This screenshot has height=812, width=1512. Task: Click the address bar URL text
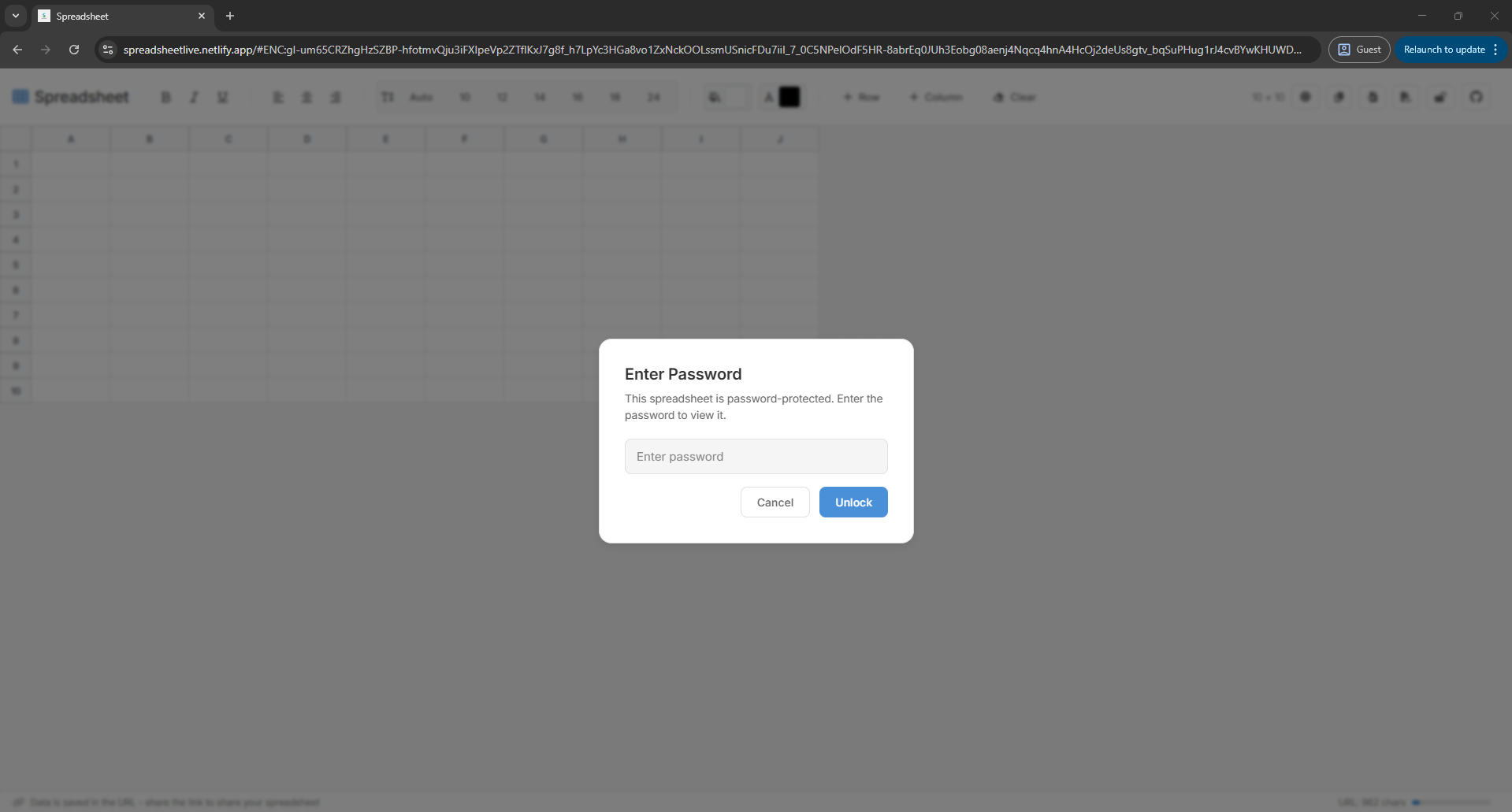pyautogui.click(x=712, y=50)
